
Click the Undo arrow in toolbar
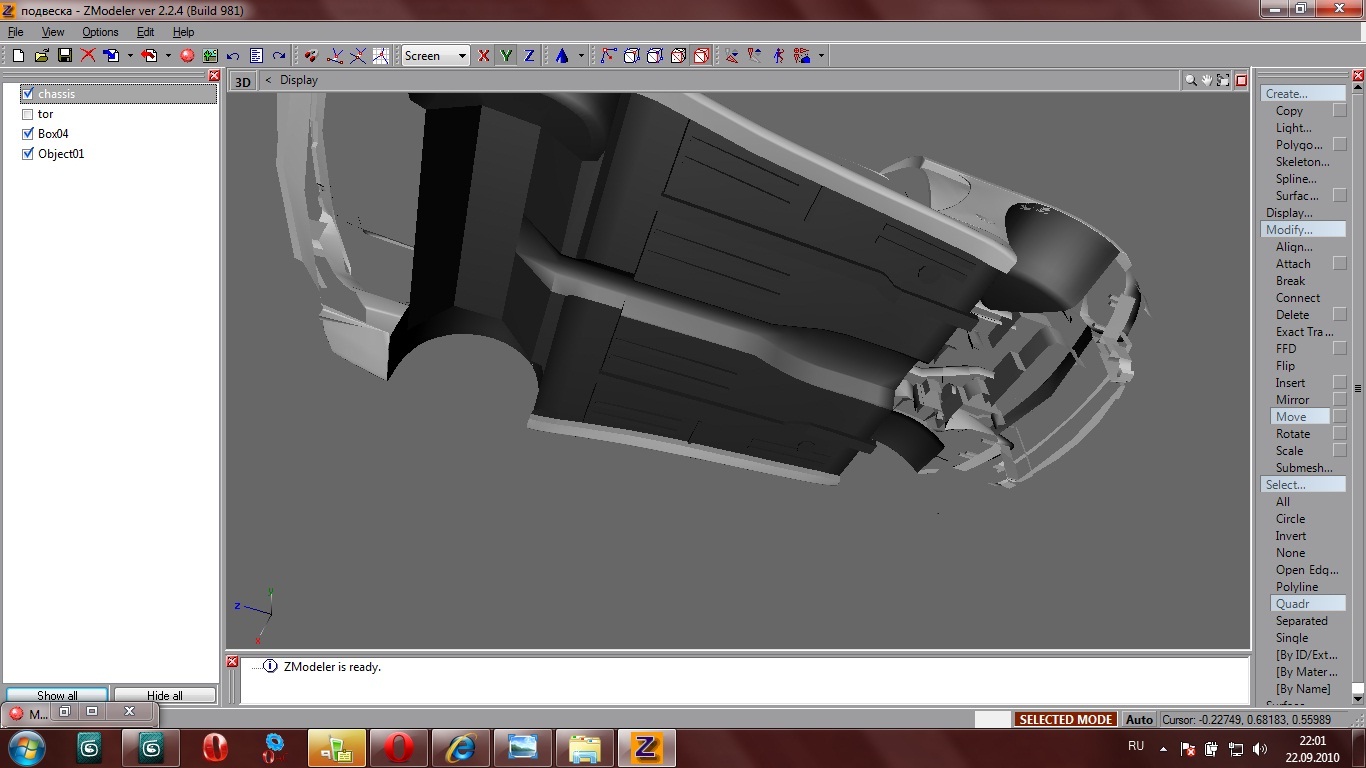(x=233, y=56)
